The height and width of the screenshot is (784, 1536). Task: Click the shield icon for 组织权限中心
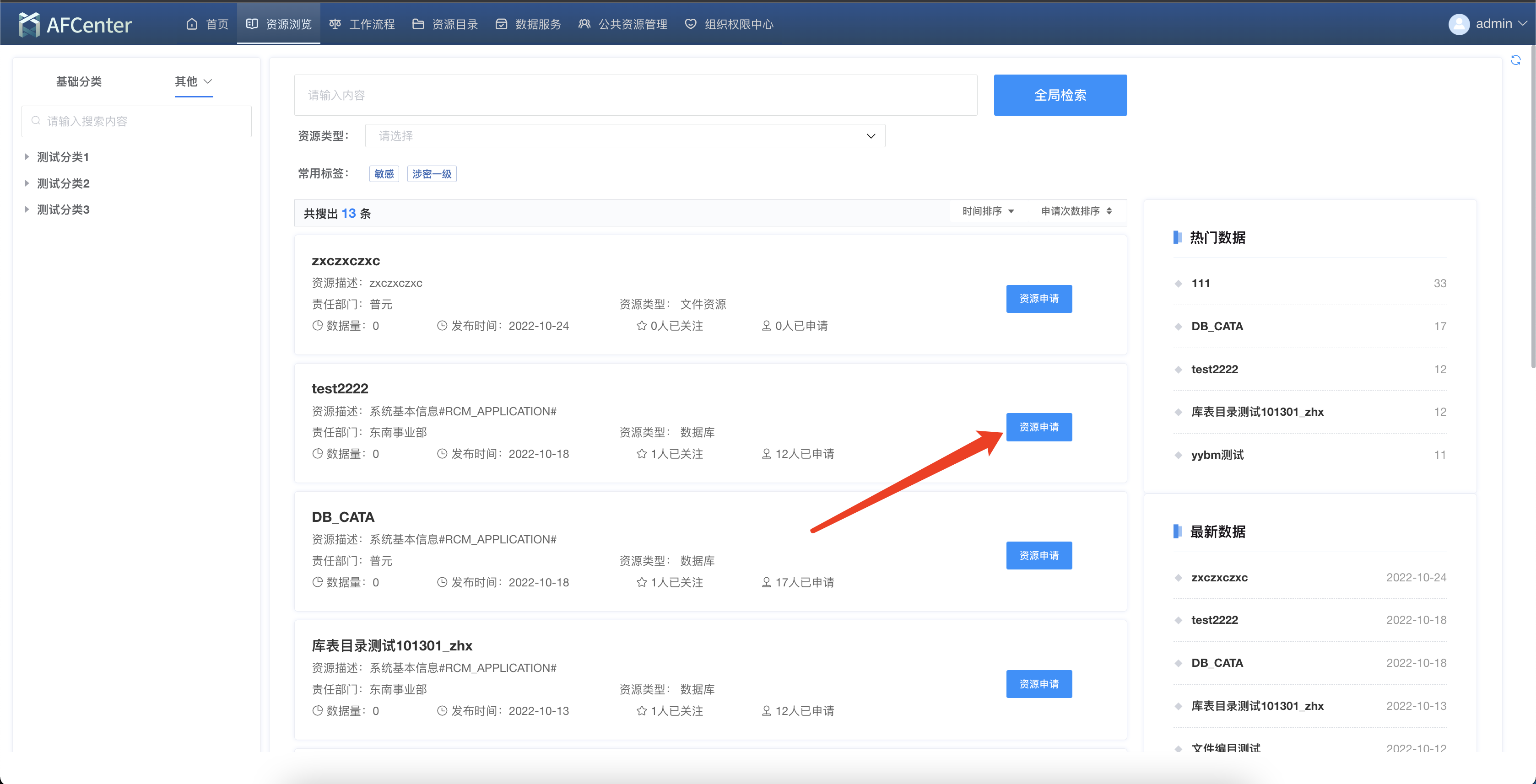[691, 24]
